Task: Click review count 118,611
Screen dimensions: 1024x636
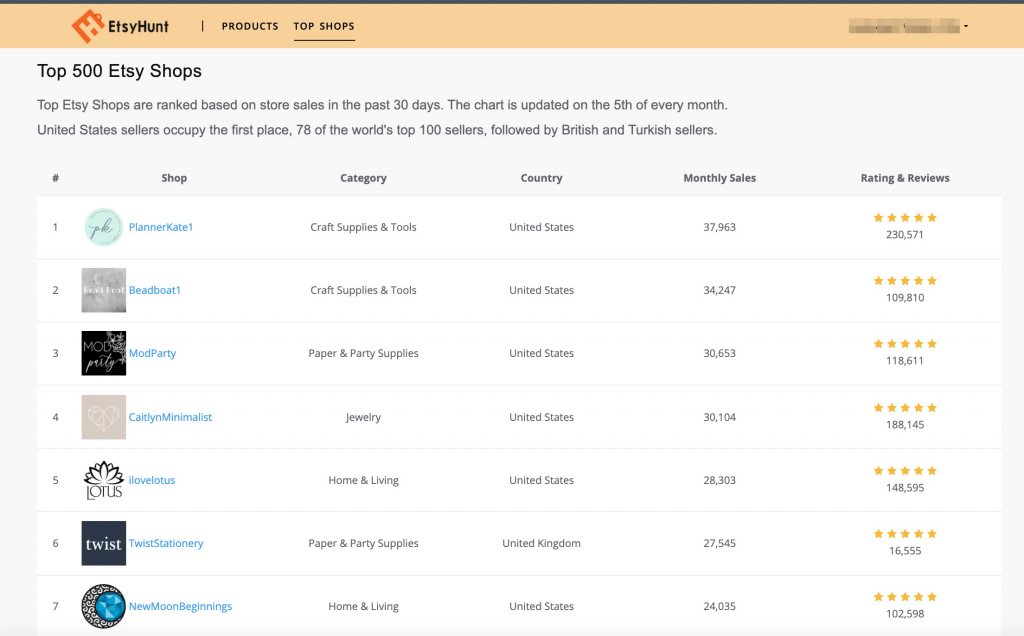Action: point(905,360)
